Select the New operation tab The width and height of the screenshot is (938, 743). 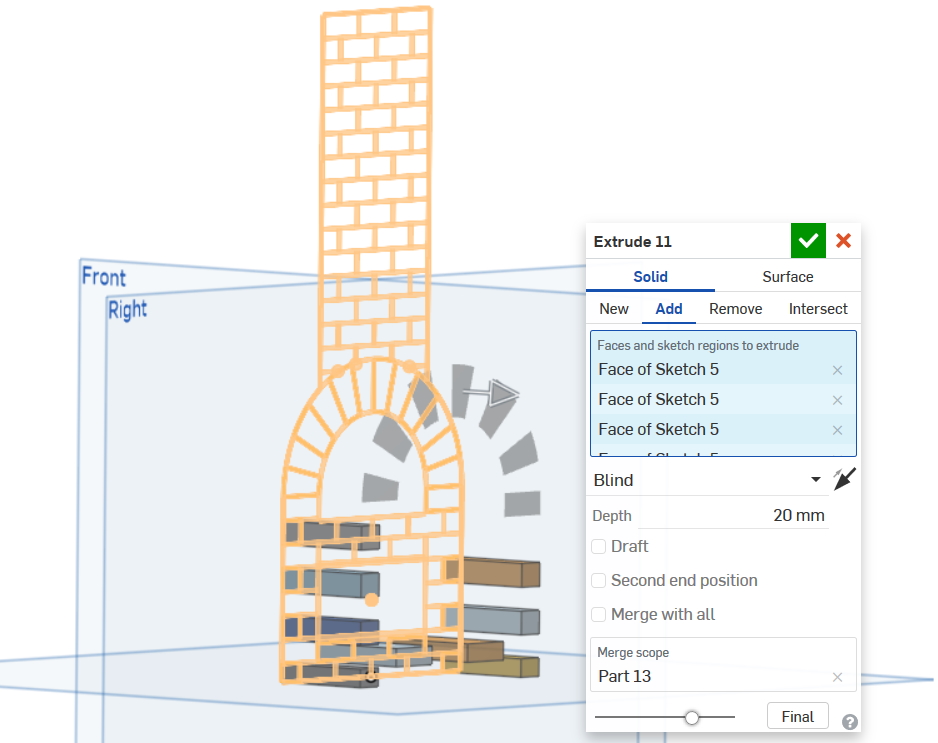[614, 309]
